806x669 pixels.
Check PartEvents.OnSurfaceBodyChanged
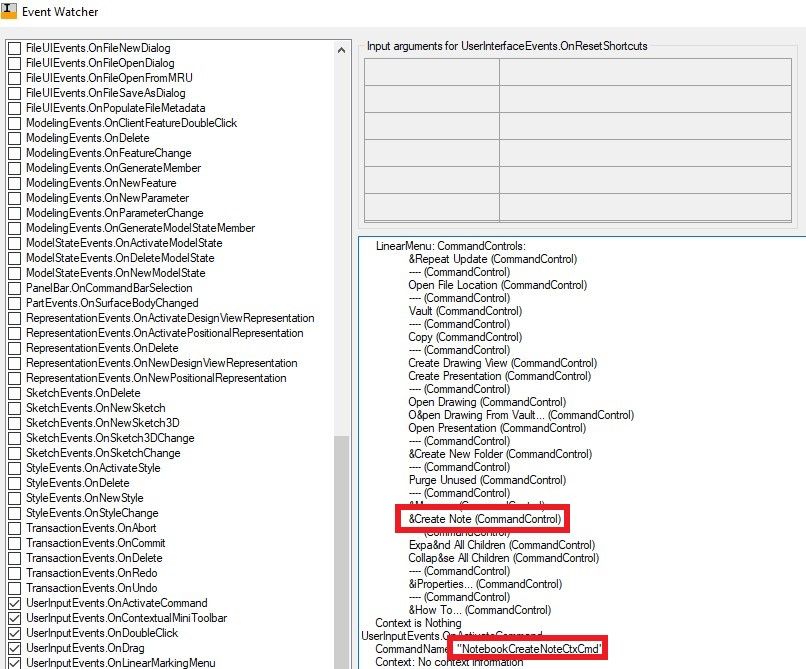[x=14, y=303]
